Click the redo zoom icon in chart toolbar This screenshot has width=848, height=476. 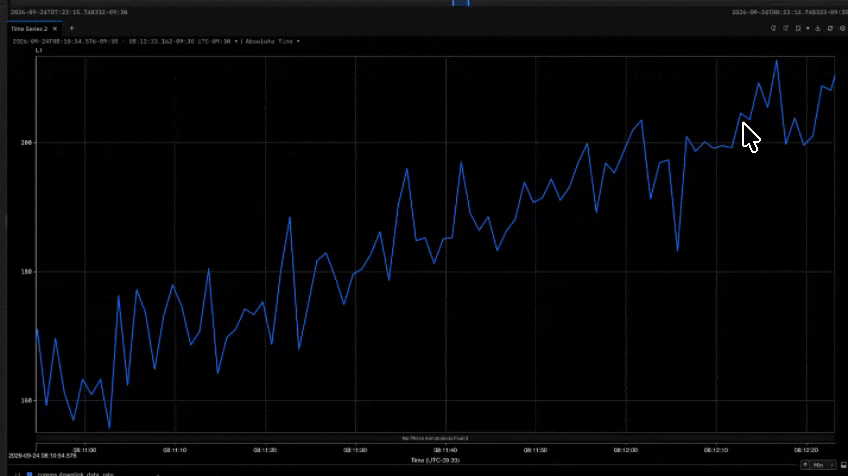785,28
